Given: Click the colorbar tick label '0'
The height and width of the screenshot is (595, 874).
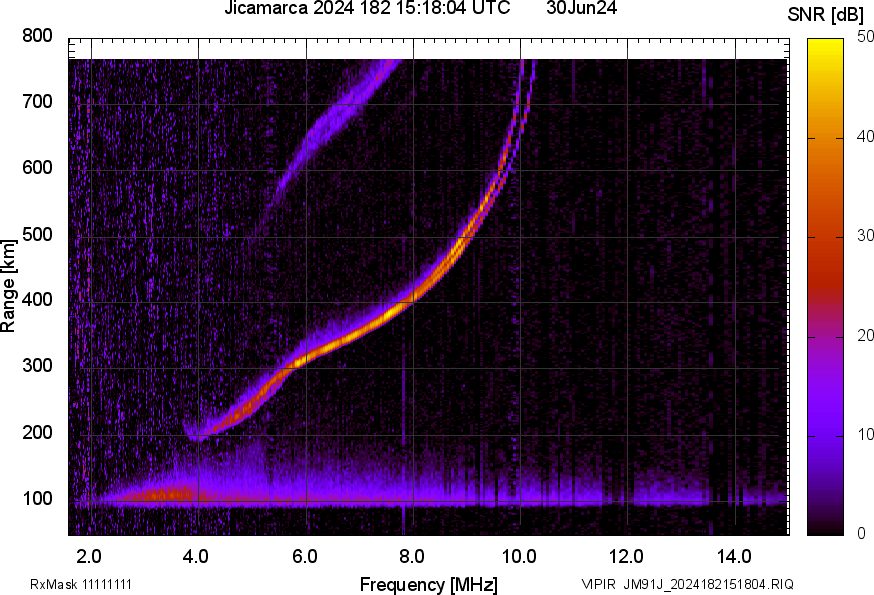Looking at the screenshot, I should (x=861, y=534).
